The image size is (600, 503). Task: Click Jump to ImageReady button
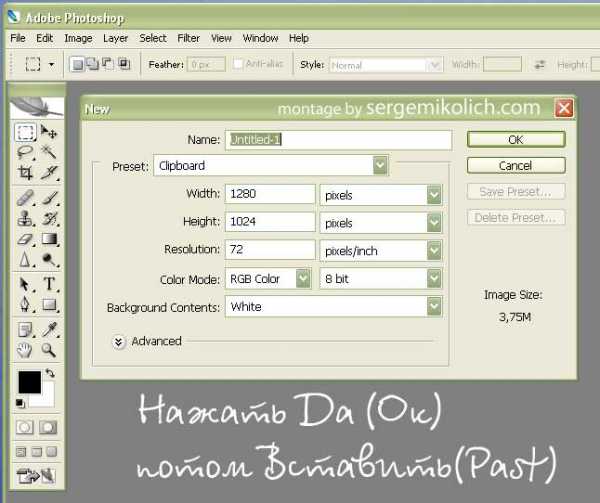[x=36, y=475]
